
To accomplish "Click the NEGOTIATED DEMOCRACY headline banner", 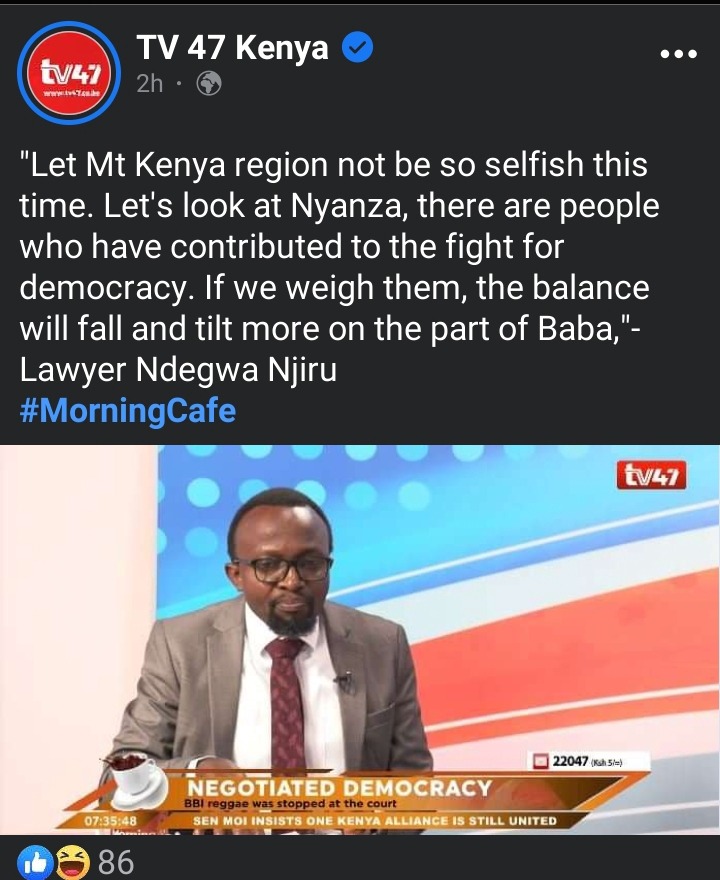I will [339, 787].
